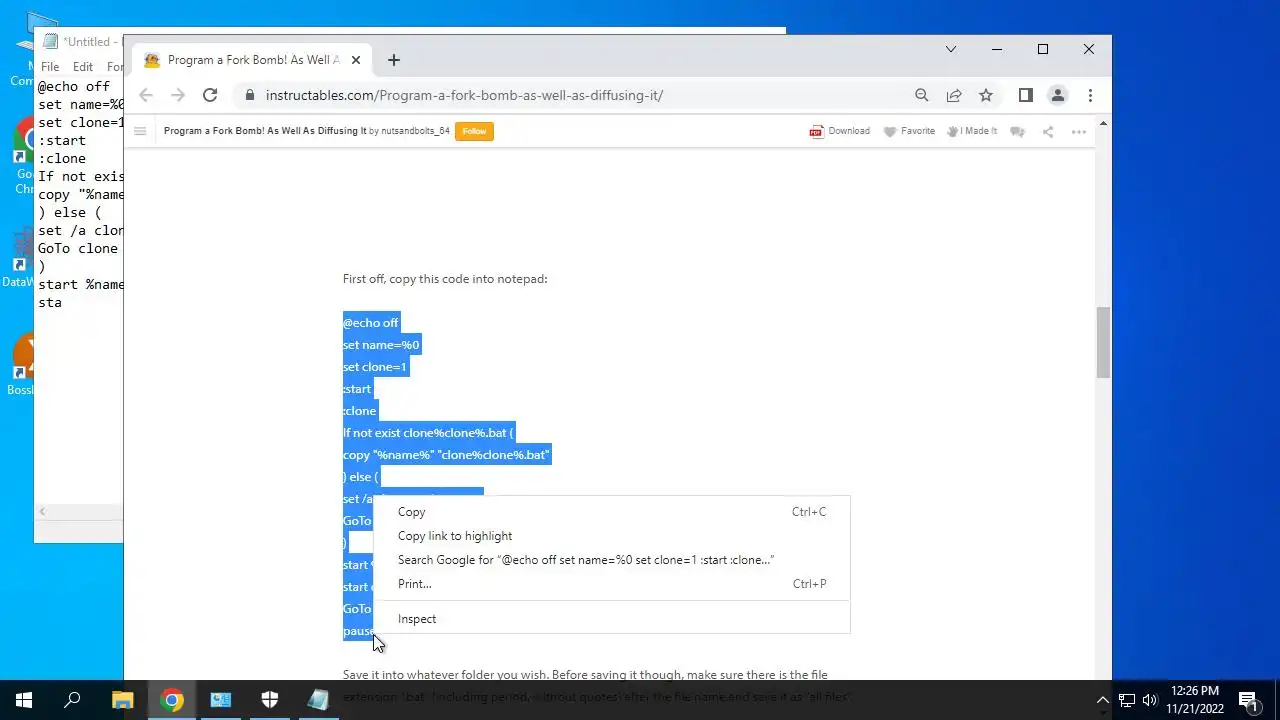Click the taskbar clock showing 12:26 PM

(1194, 700)
